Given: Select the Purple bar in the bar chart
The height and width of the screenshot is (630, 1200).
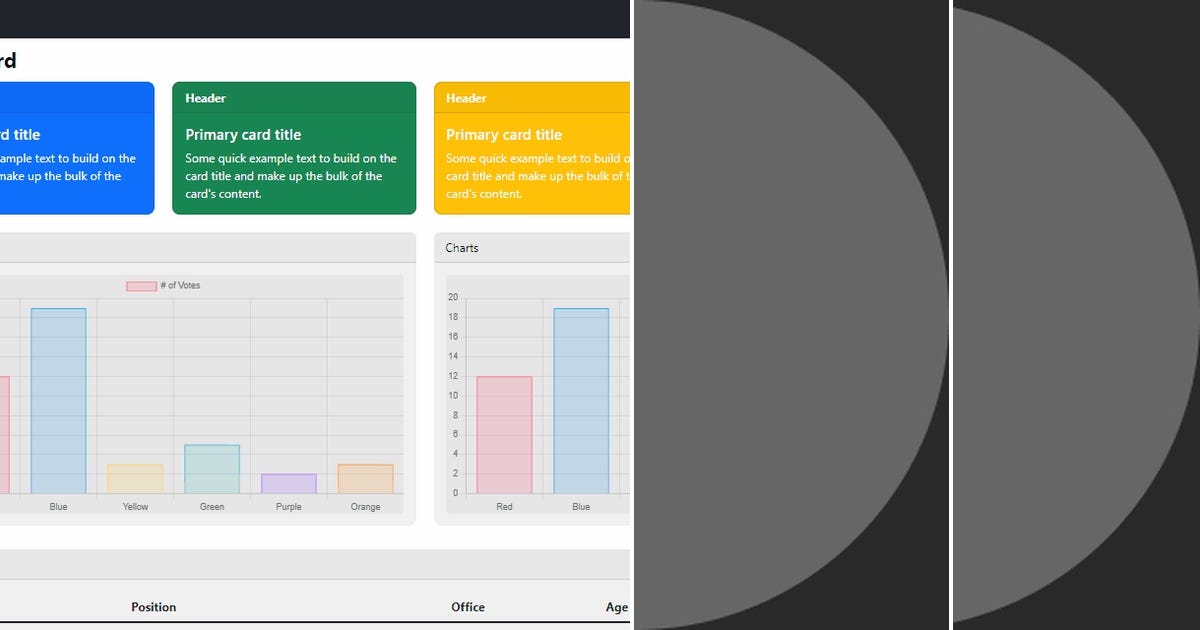Looking at the screenshot, I should [x=288, y=481].
